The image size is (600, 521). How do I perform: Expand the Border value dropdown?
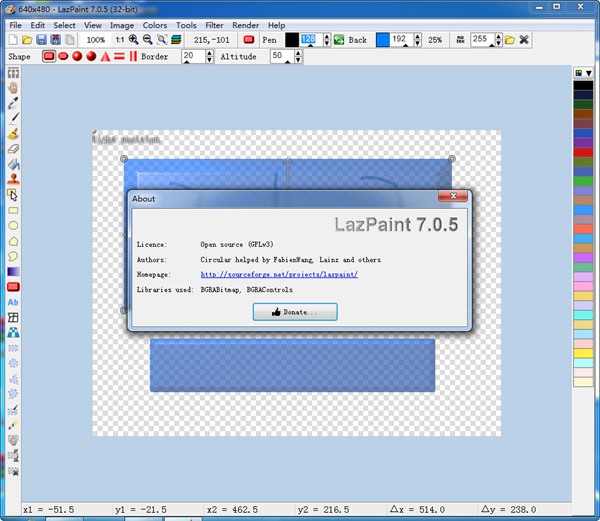190,62
